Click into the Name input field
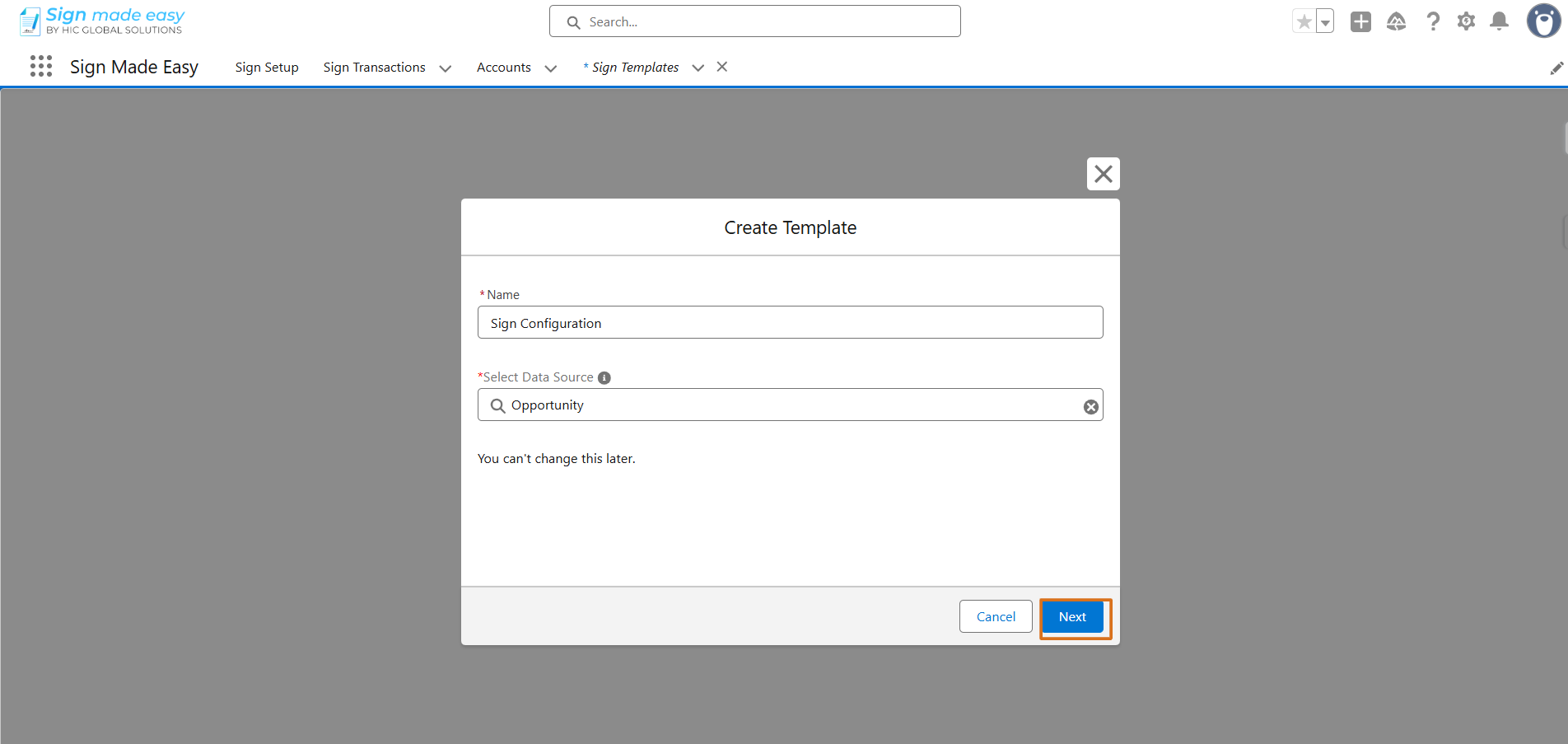1568x744 pixels. [x=791, y=322]
